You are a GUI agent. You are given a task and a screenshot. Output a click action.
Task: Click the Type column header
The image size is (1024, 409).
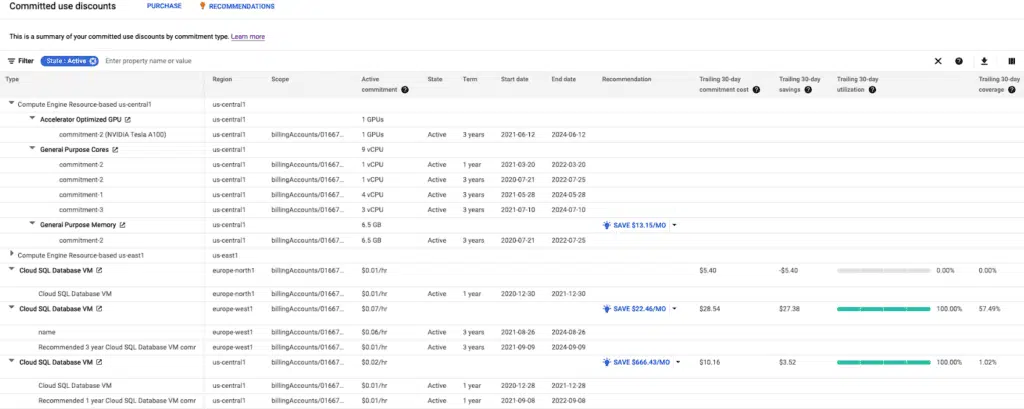(12, 79)
